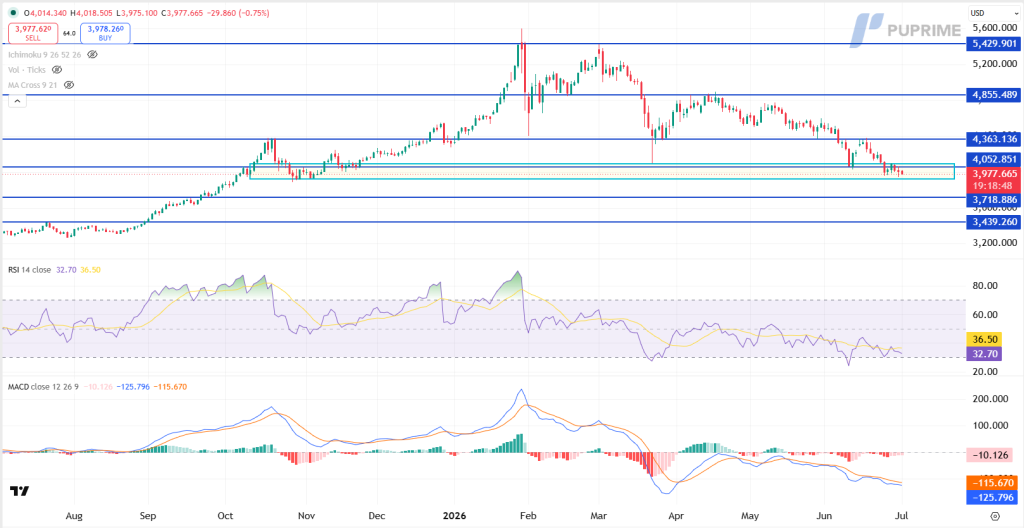Click the current price 3,977.665 label
The image size is (1024, 528).
tap(993, 174)
